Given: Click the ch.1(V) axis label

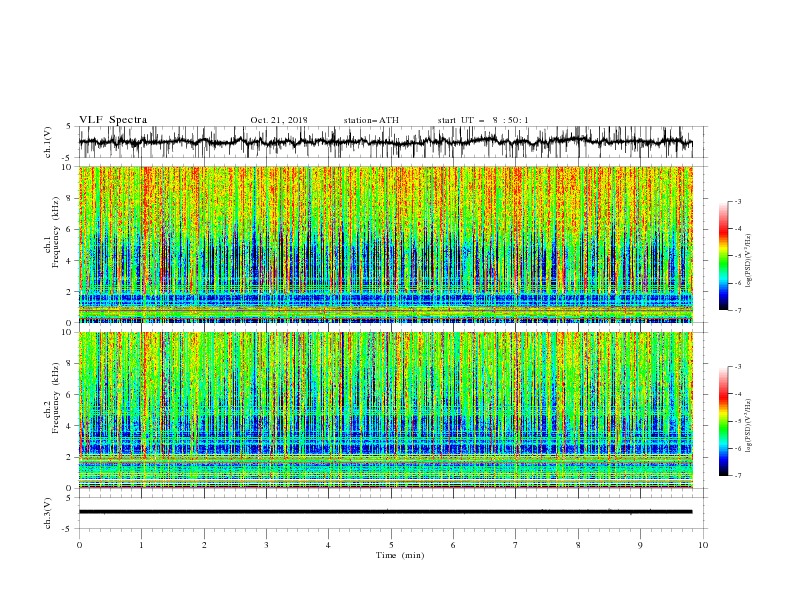Looking at the screenshot, I should (48, 142).
